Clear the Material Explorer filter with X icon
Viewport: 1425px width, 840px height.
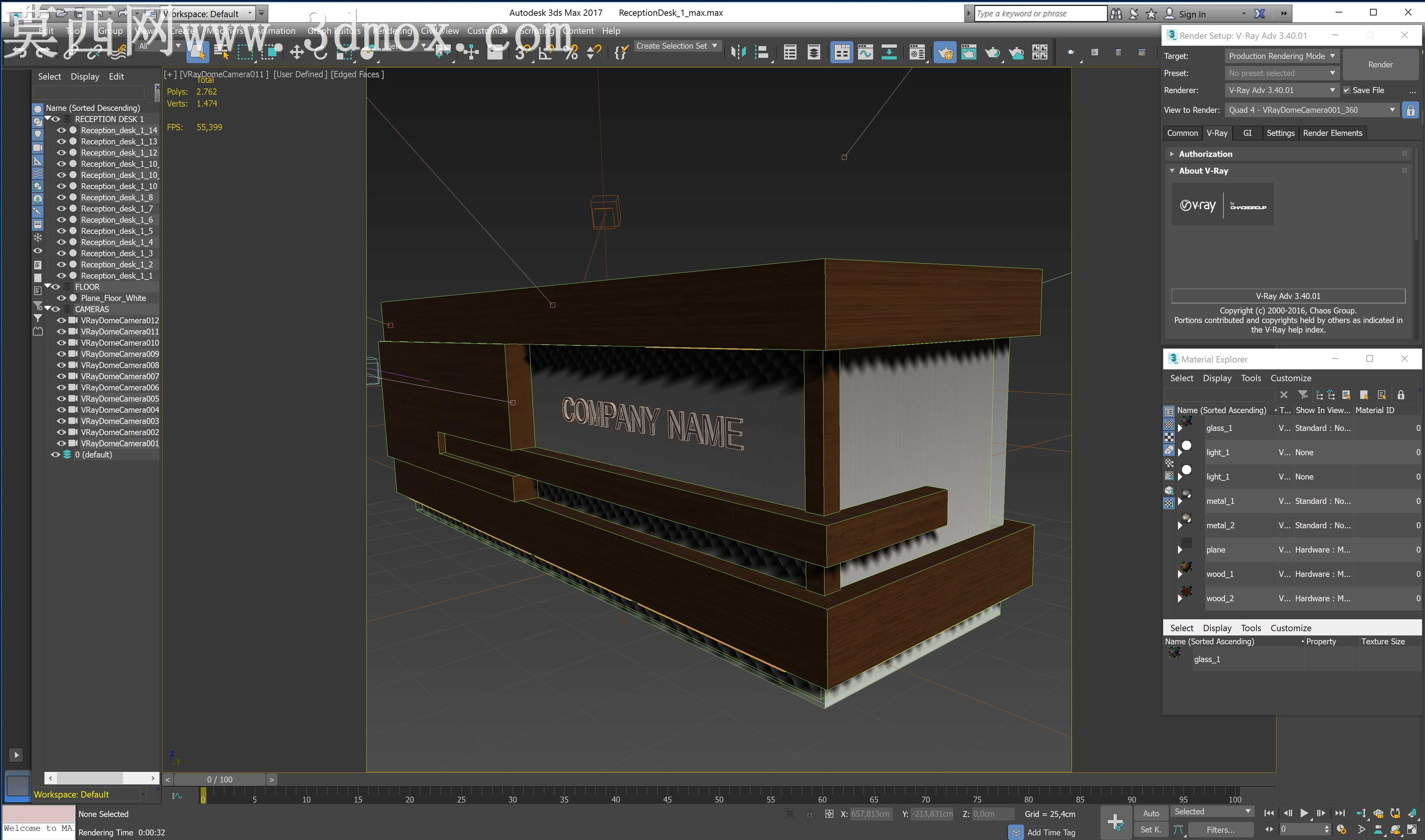pyautogui.click(x=1284, y=395)
